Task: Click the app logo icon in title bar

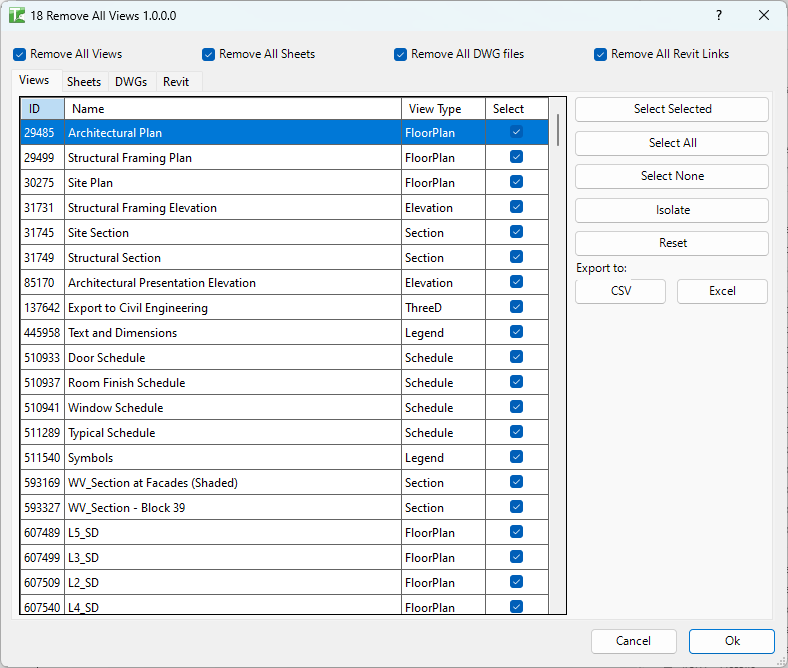Action: [x=17, y=16]
